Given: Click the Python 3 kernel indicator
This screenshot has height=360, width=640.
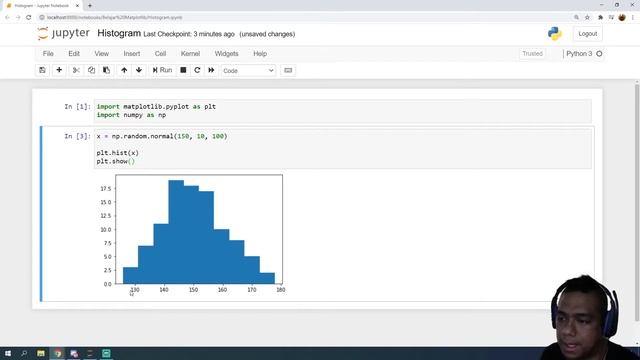Looking at the screenshot, I should pyautogui.click(x=579, y=53).
